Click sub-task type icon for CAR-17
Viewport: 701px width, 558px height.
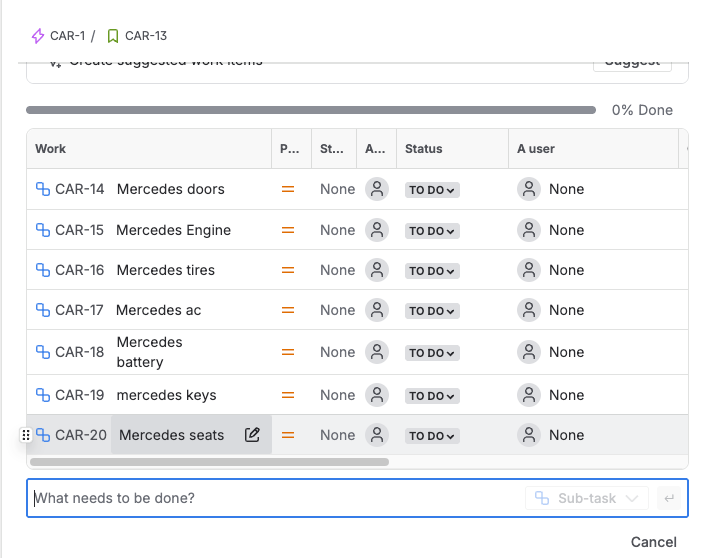pyautogui.click(x=43, y=310)
